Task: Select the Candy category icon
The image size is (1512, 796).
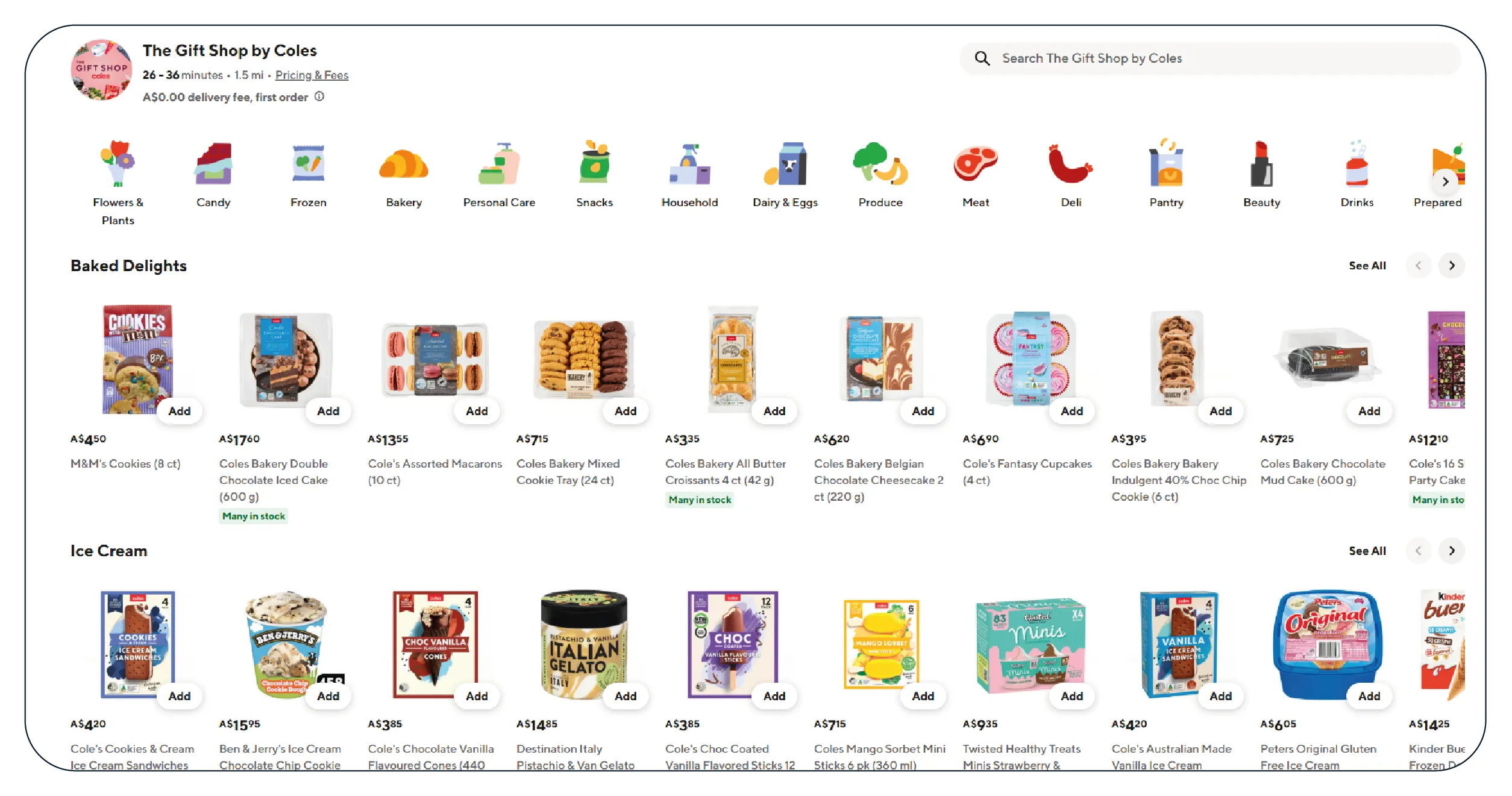Action: click(x=213, y=163)
